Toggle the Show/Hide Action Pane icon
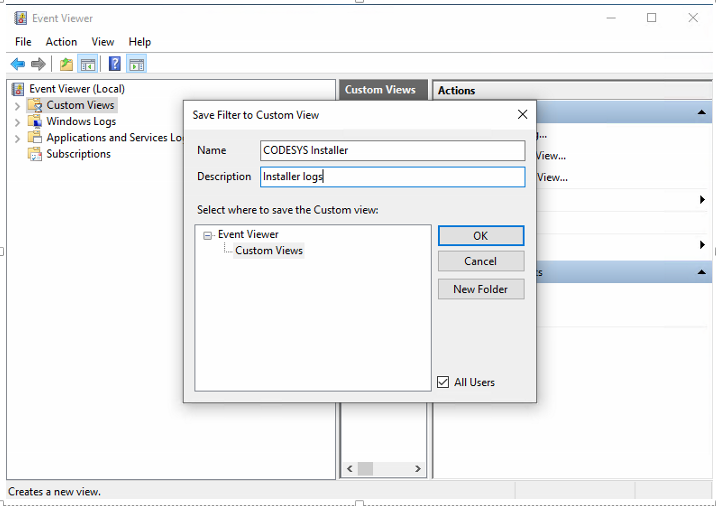This screenshot has height=506, width=716. click(137, 64)
